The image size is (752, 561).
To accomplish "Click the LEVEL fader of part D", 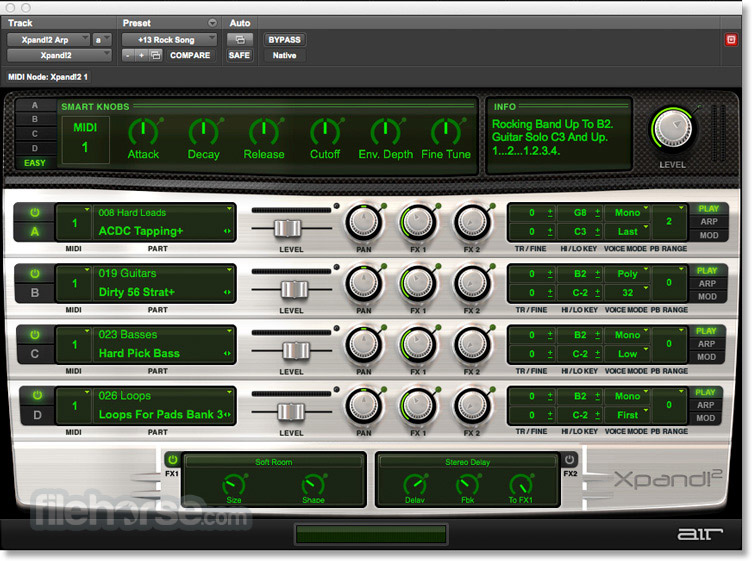I will [x=291, y=411].
